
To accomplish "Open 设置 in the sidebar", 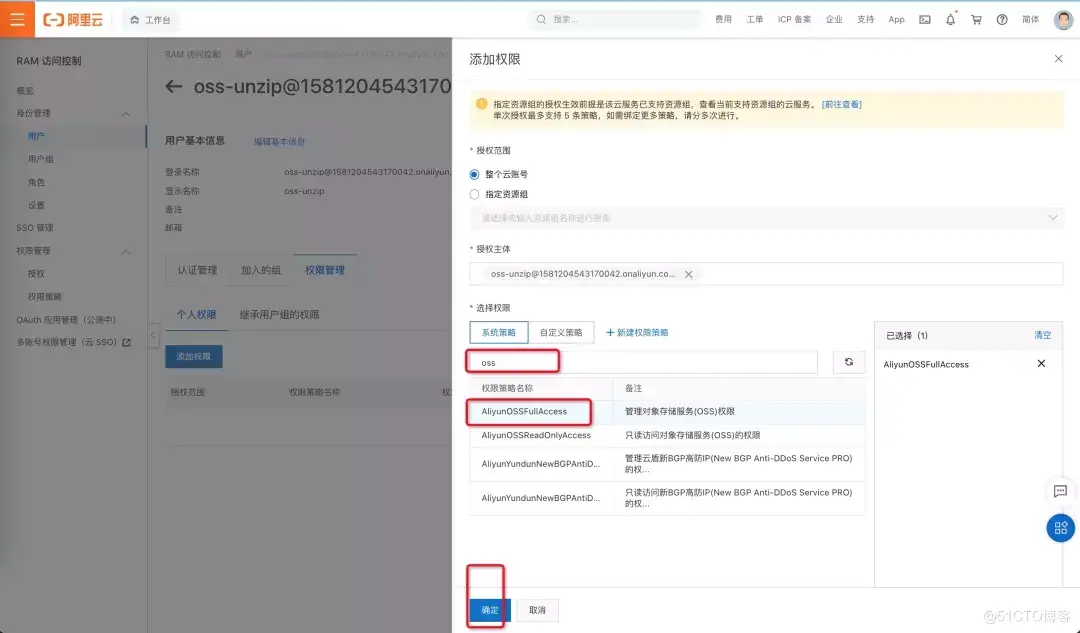I will click(x=36, y=205).
